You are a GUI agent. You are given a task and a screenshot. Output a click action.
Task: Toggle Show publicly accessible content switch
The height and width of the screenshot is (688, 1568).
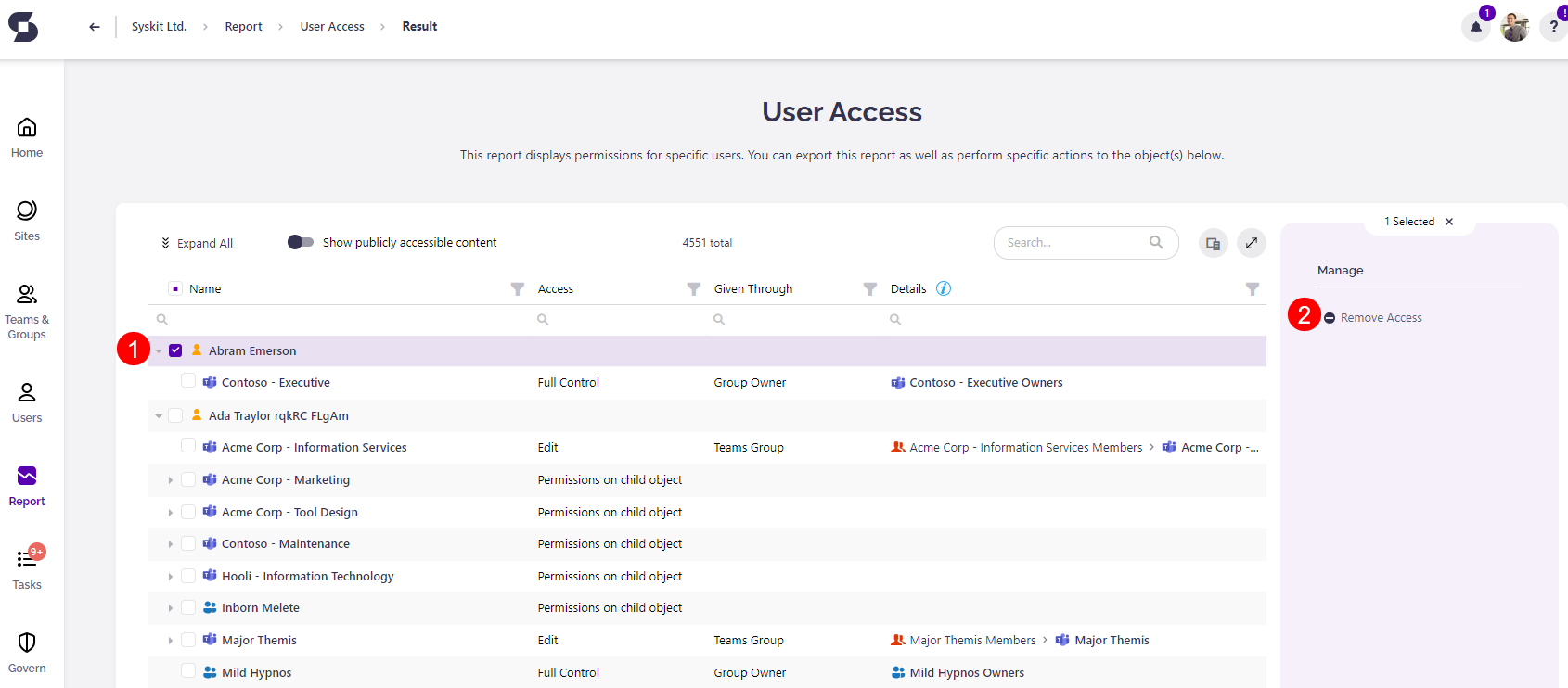click(x=300, y=242)
